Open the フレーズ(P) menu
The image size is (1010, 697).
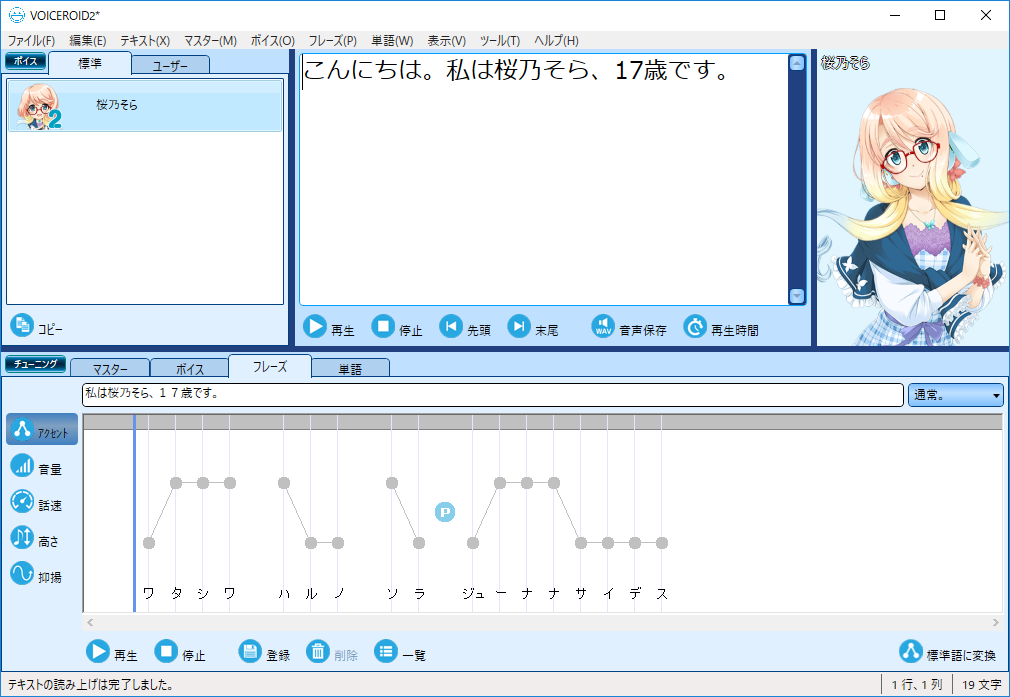[x=332, y=41]
